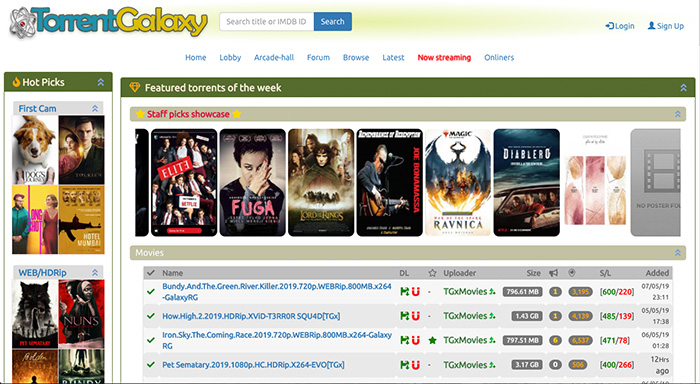Open the Now streaming menu item
700x384 pixels.
click(x=444, y=58)
